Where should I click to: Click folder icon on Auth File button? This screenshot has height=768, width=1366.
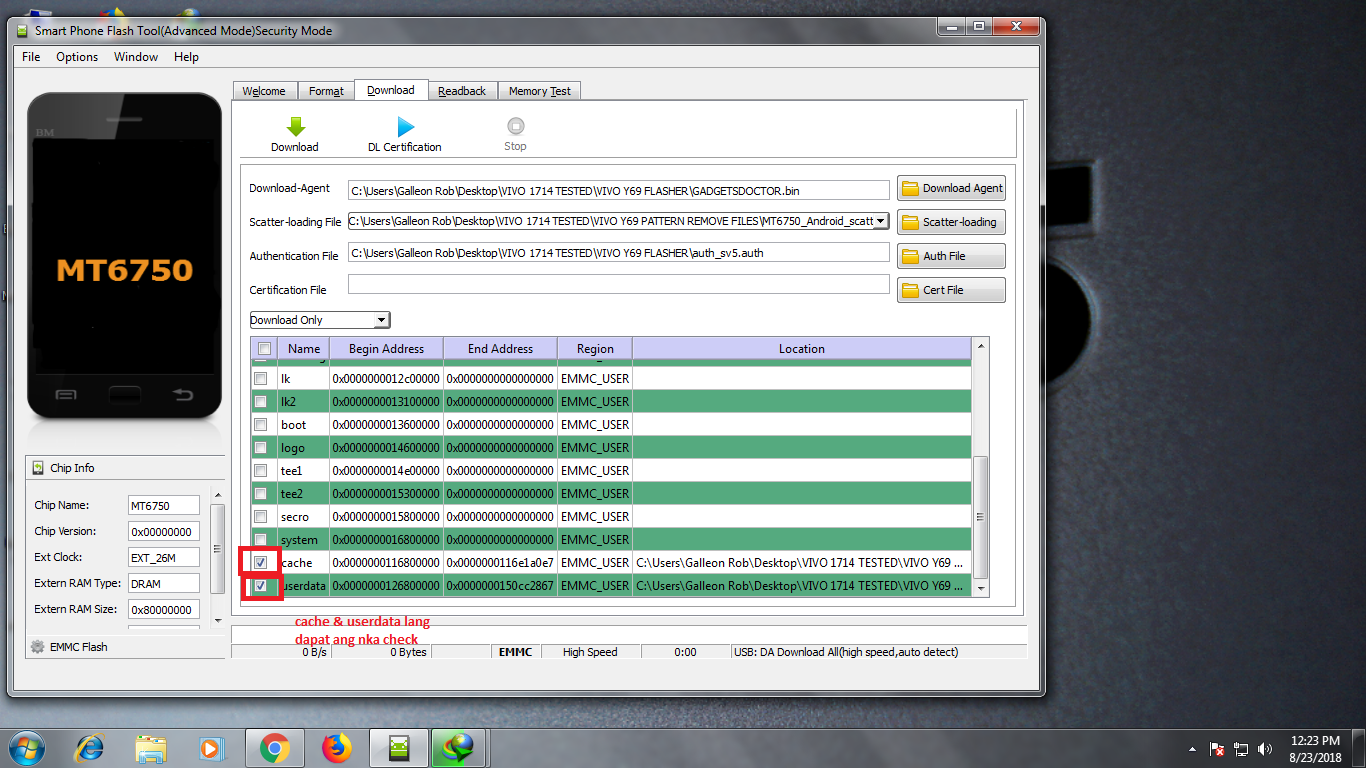(910, 256)
